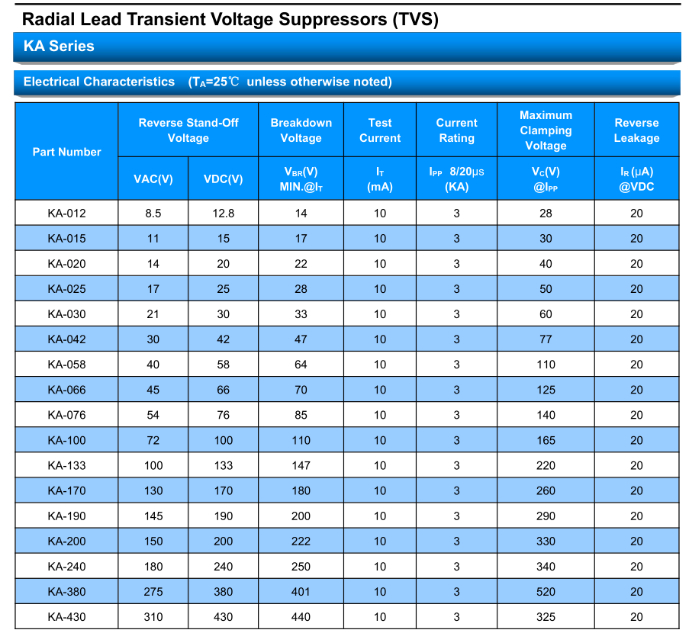Select the KA-133 part number cell
Viewport: 692px width, 633px height.
tap(67, 465)
